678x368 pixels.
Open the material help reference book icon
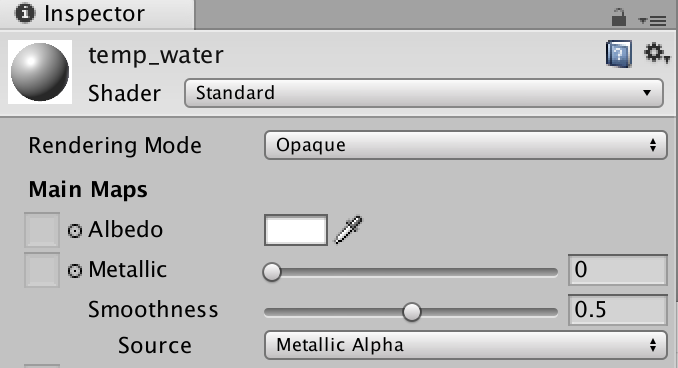pos(619,54)
